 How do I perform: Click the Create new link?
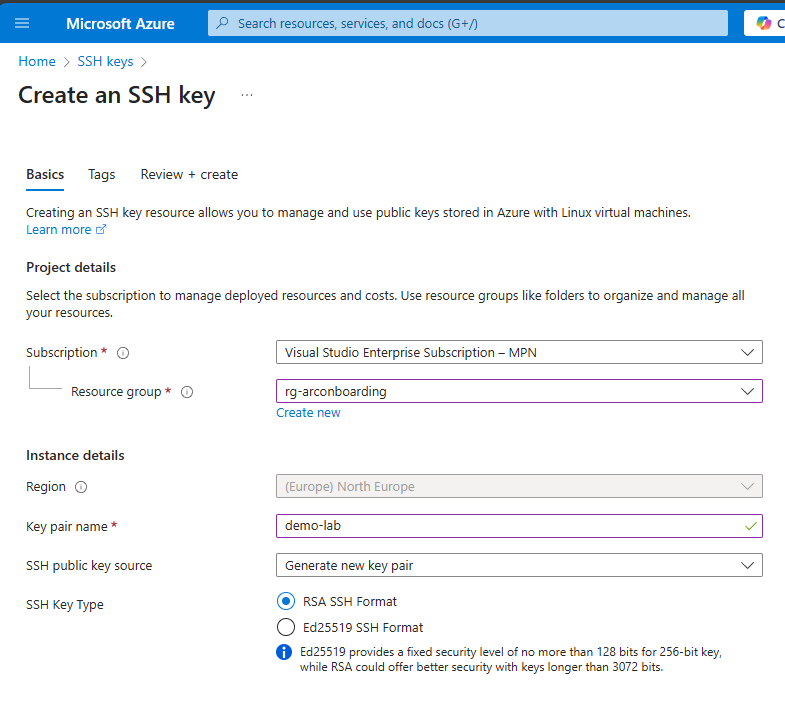click(308, 413)
